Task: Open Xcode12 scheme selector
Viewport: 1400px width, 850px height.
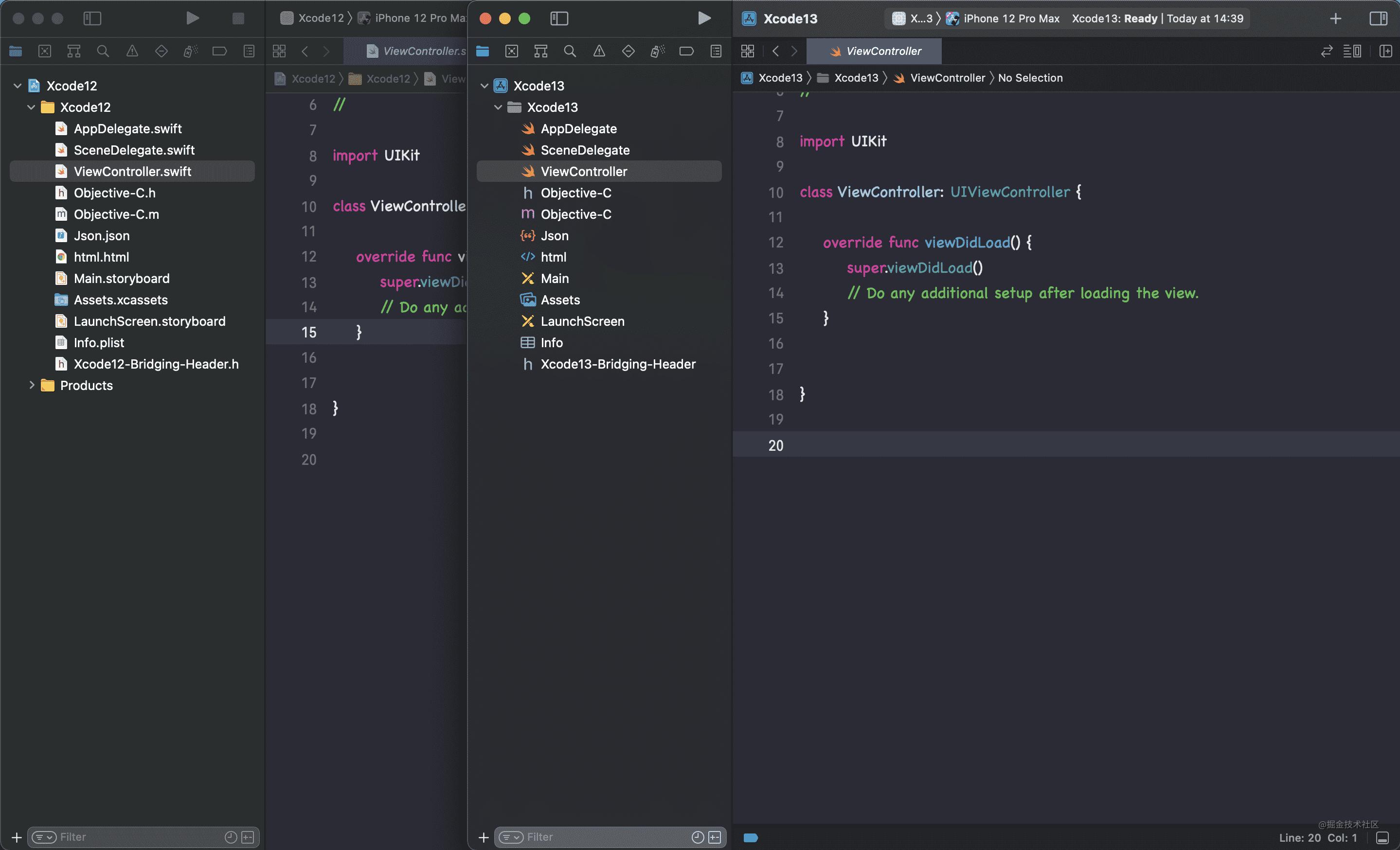Action: click(312, 18)
